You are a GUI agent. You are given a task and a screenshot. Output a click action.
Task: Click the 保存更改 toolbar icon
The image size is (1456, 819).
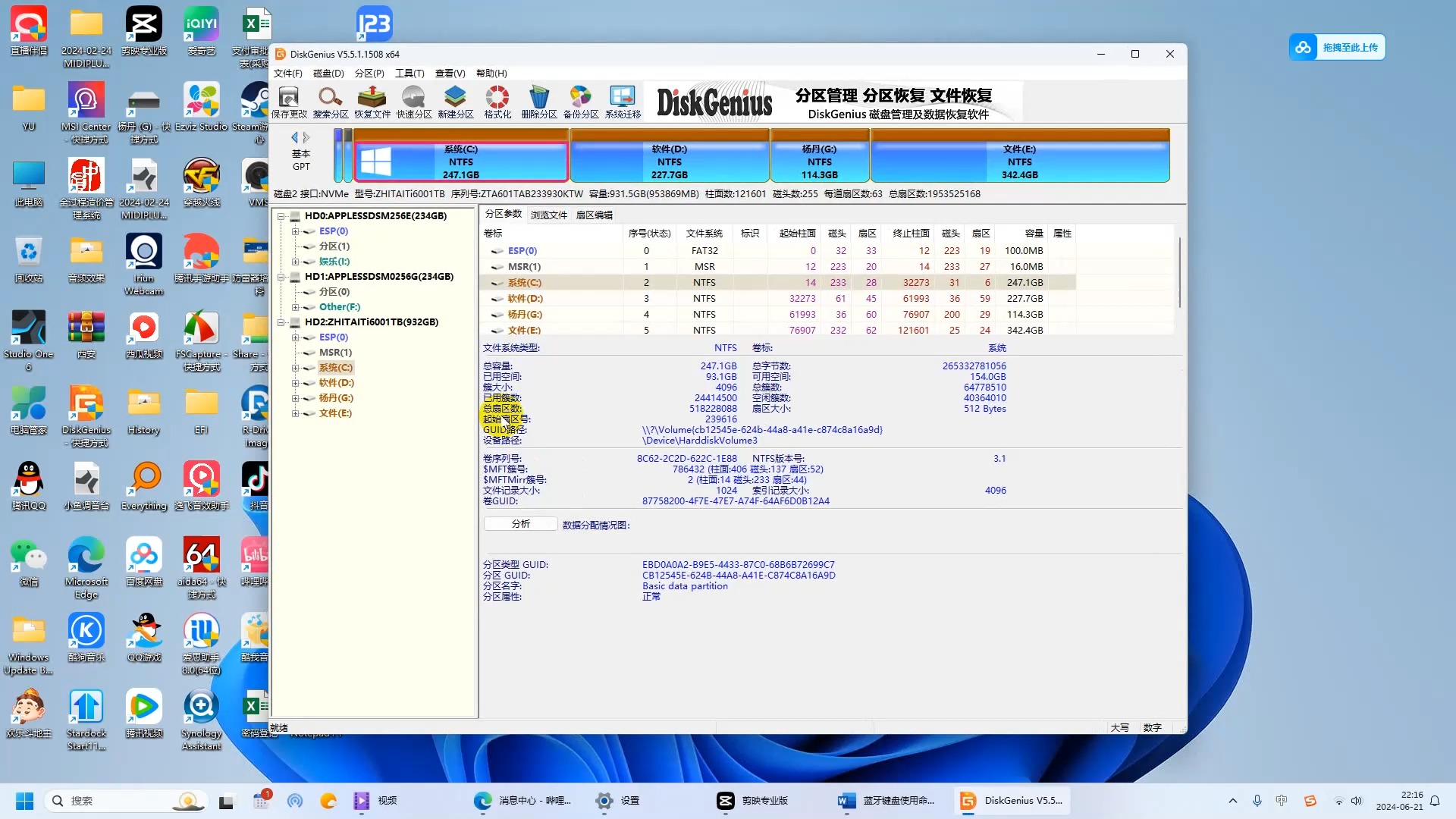coord(289,102)
